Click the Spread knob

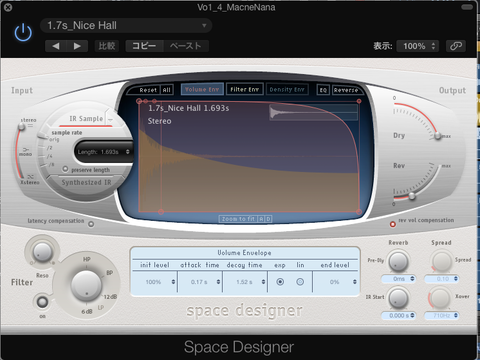(x=442, y=261)
